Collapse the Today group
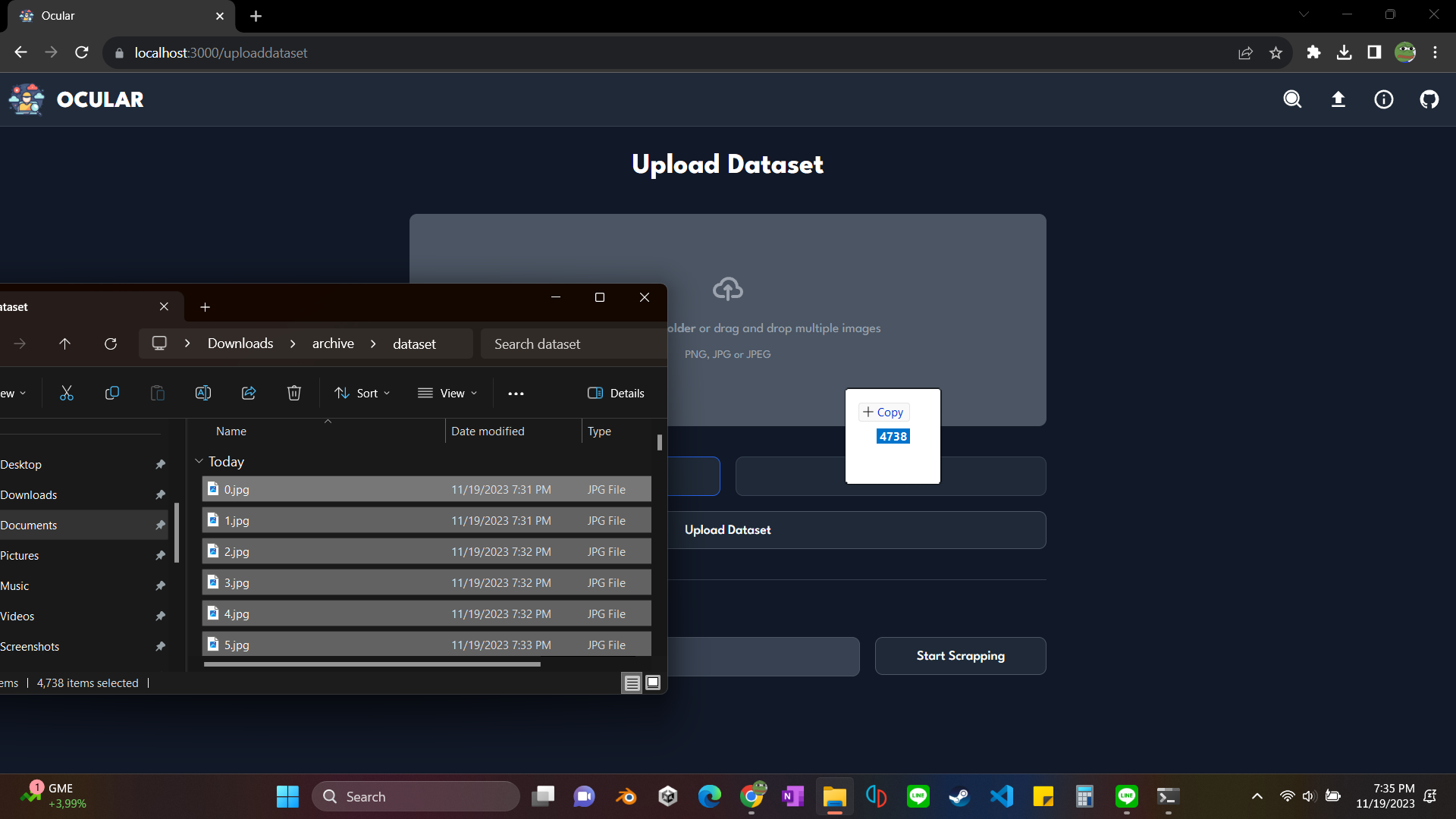 click(199, 461)
